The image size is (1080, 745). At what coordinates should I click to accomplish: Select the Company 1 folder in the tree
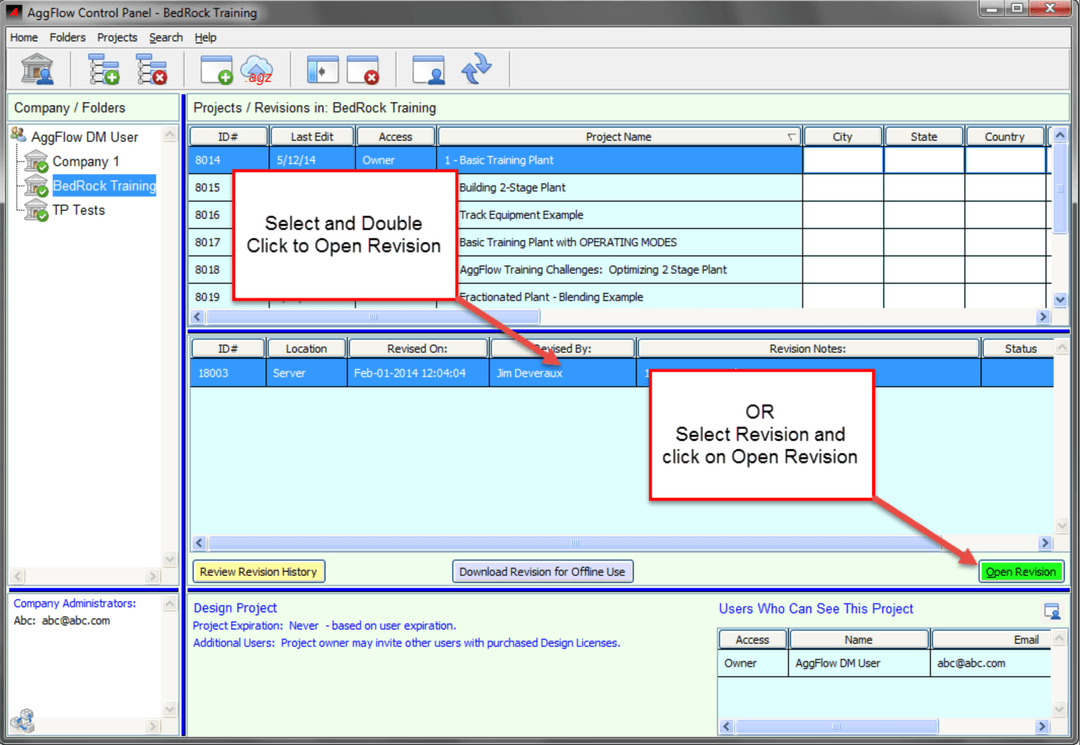point(85,161)
